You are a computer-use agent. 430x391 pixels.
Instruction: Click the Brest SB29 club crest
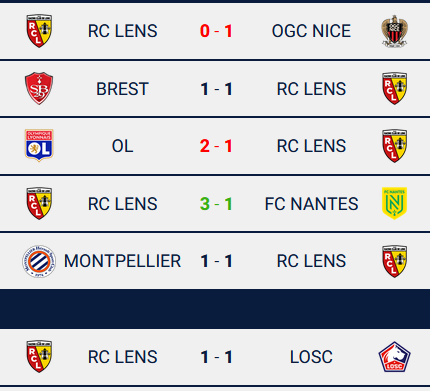39,88
